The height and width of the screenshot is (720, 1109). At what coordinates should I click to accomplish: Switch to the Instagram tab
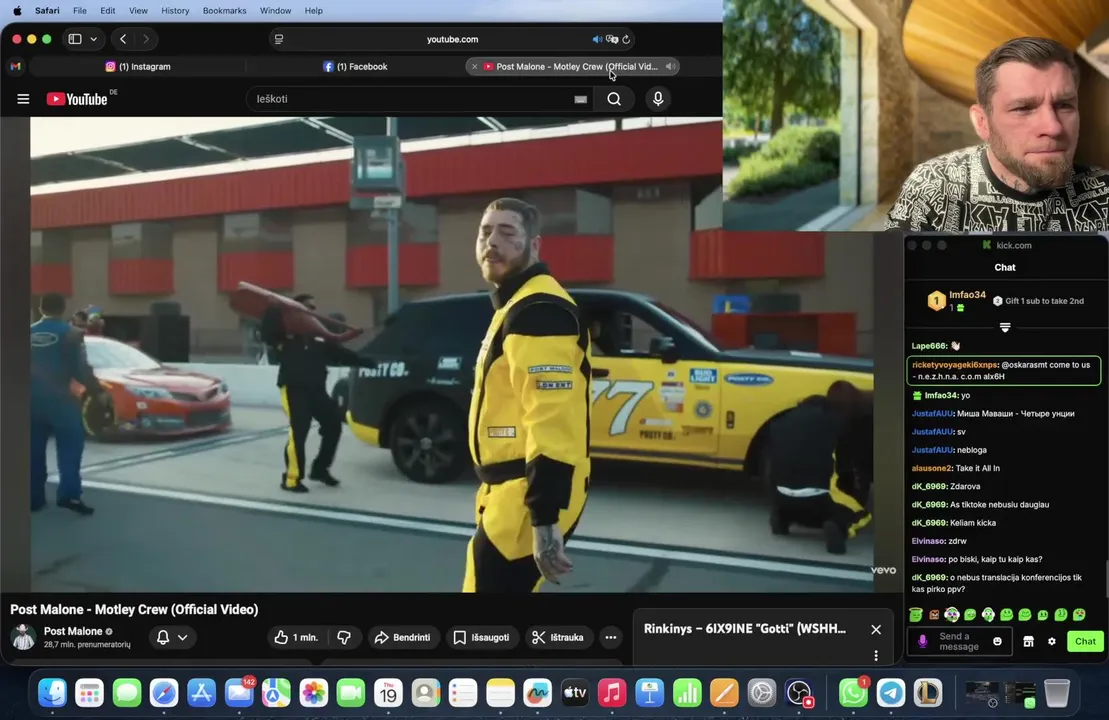(139, 66)
